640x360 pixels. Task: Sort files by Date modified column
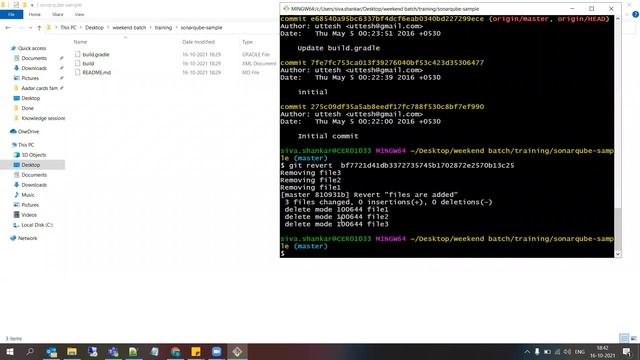[198, 42]
